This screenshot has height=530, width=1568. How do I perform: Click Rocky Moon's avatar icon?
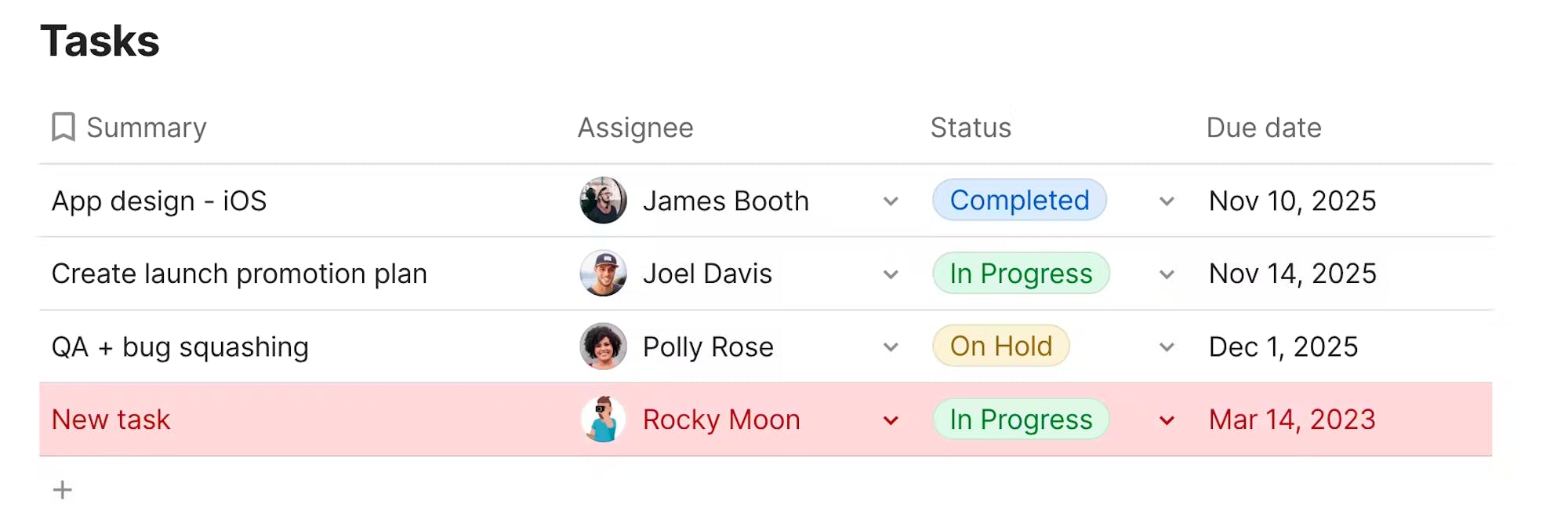coord(603,419)
